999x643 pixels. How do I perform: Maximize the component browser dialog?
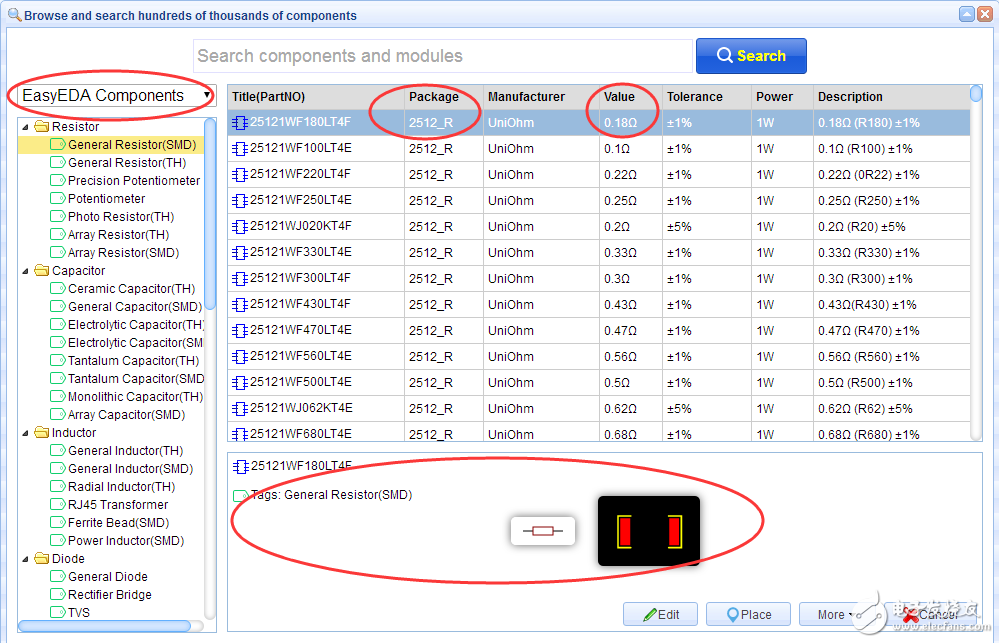pyautogui.click(x=965, y=15)
